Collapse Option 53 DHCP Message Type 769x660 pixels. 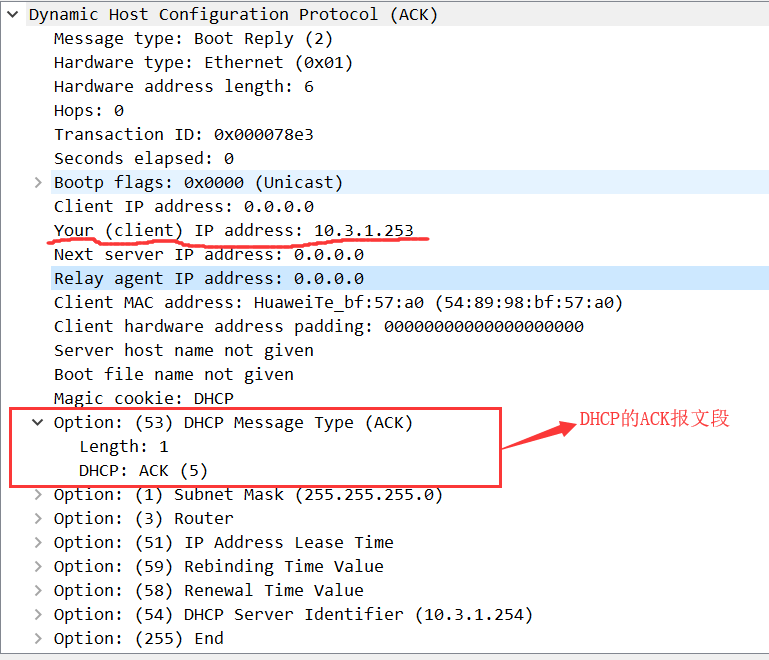point(38,422)
